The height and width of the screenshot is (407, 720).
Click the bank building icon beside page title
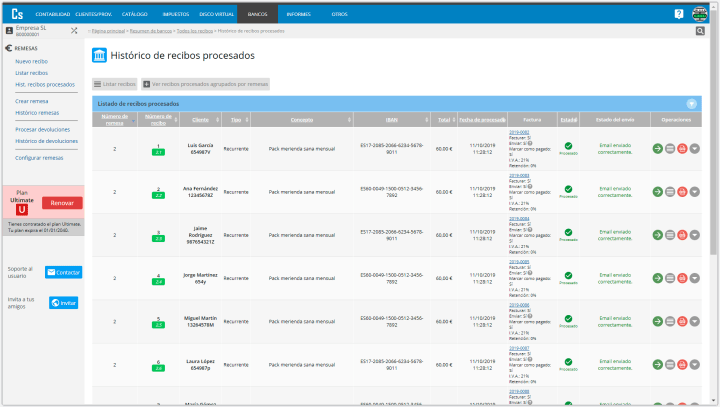click(x=99, y=55)
